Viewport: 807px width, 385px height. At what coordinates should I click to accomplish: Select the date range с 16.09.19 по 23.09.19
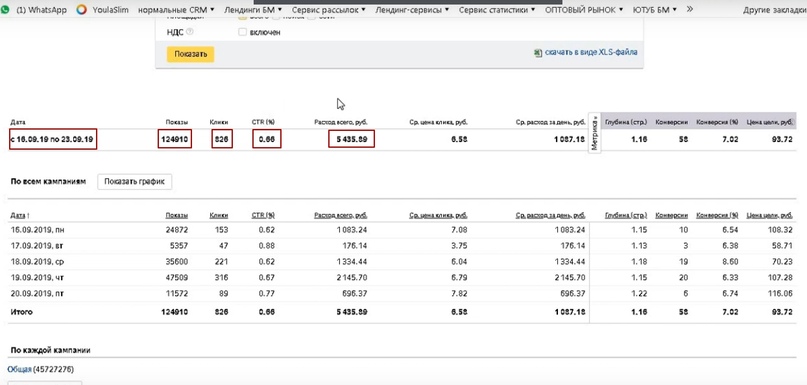coord(52,139)
